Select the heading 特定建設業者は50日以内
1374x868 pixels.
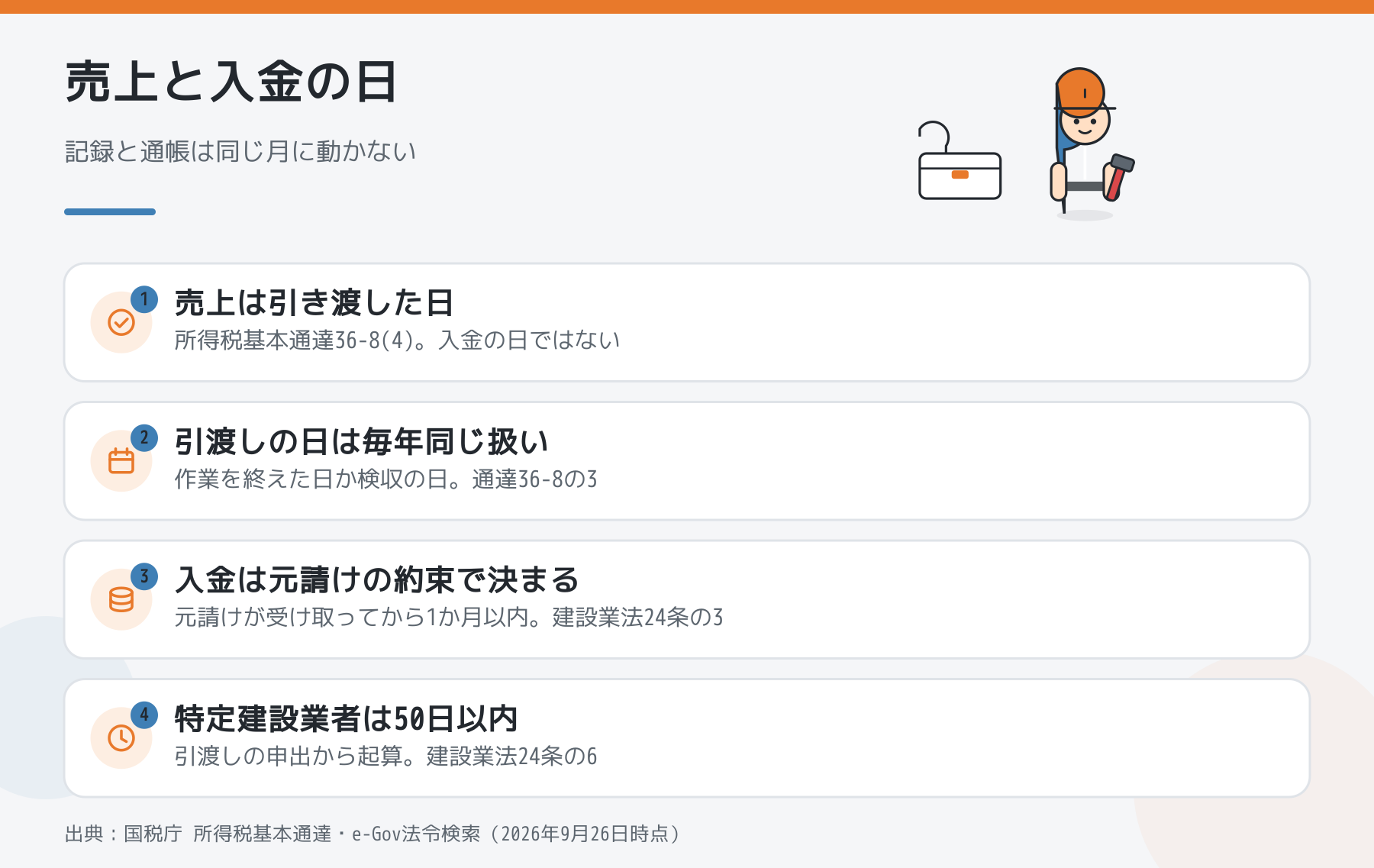(347, 719)
